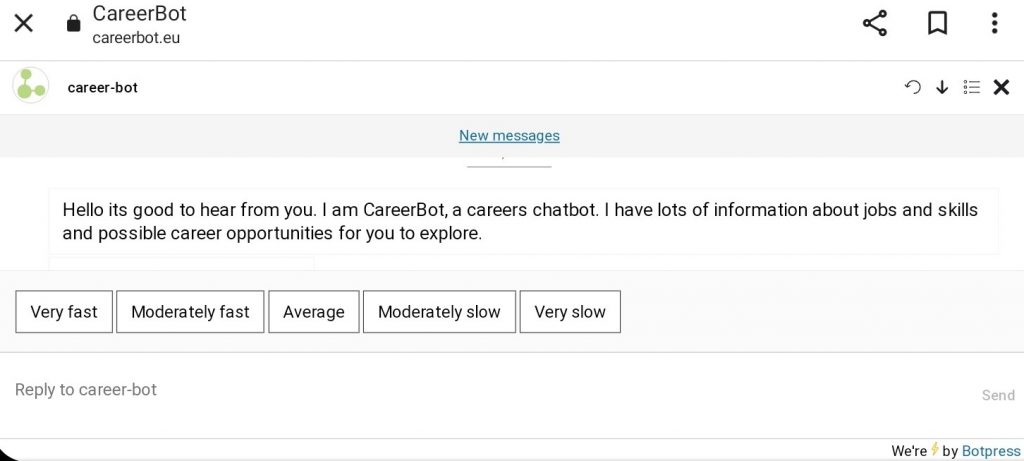Tap the careerbot.eu address text
The image size is (1024, 461).
[136, 38]
